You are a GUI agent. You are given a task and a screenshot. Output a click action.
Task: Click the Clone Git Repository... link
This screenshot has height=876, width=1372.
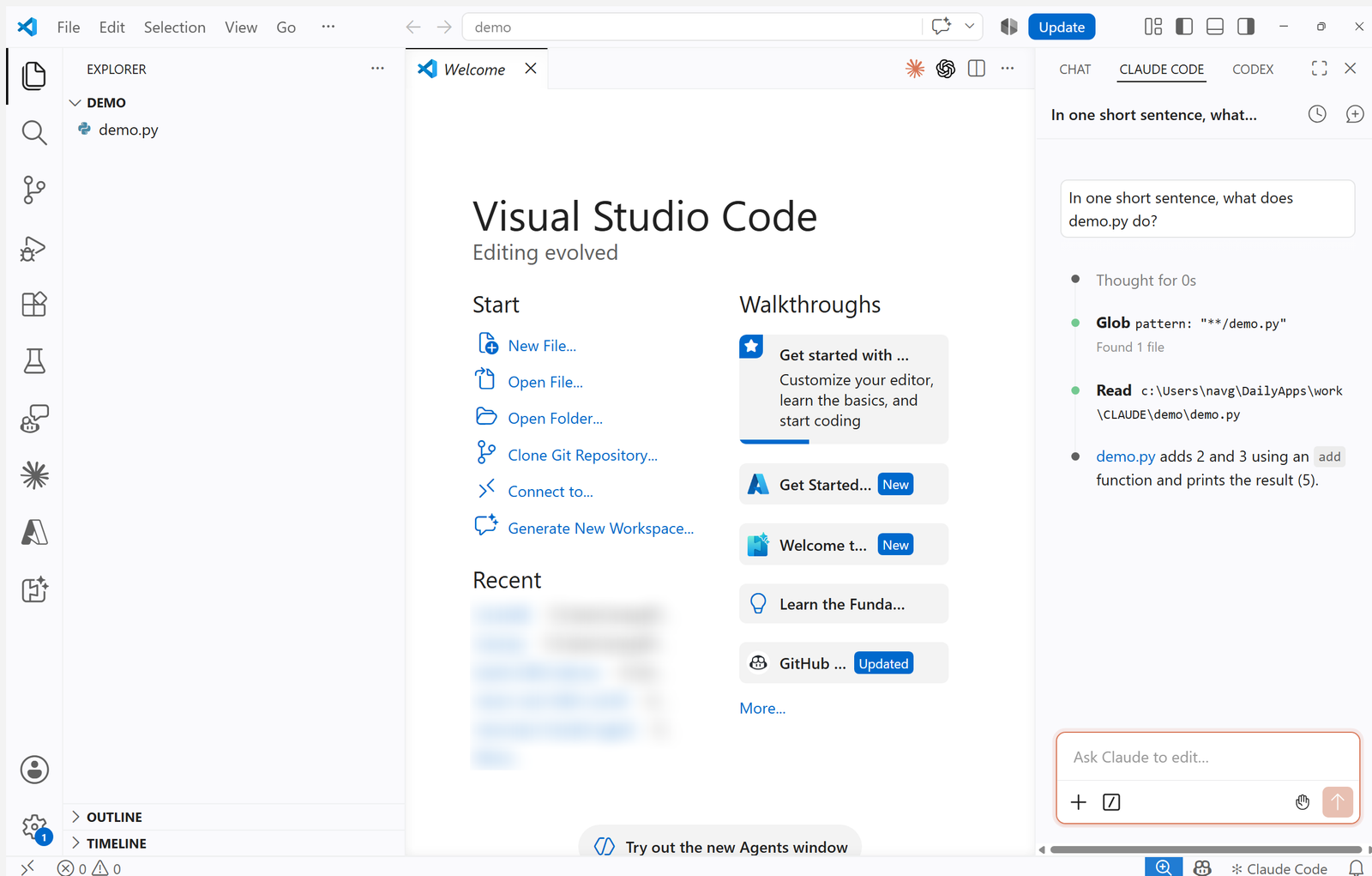point(582,456)
